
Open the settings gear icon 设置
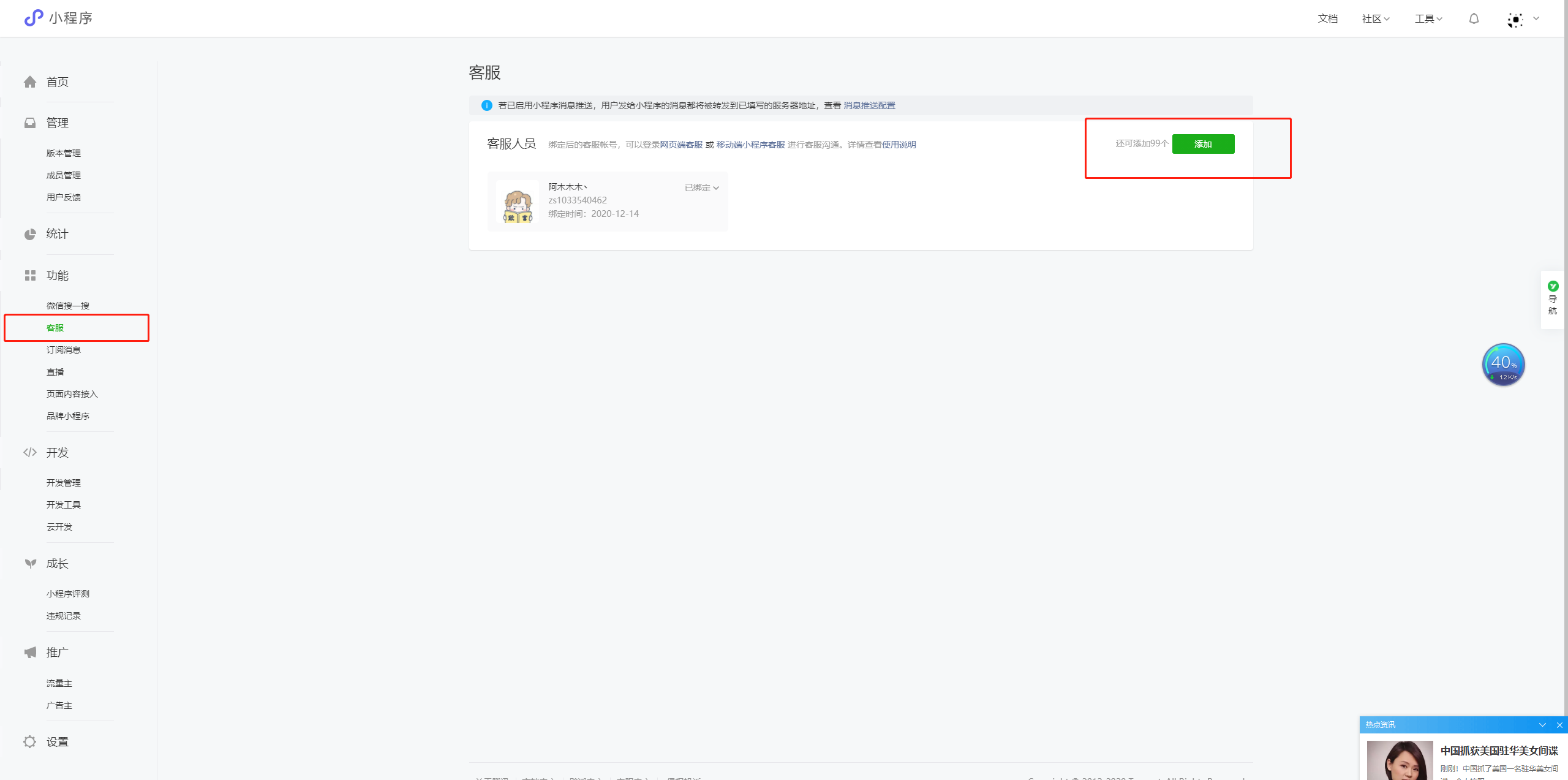pyautogui.click(x=30, y=742)
